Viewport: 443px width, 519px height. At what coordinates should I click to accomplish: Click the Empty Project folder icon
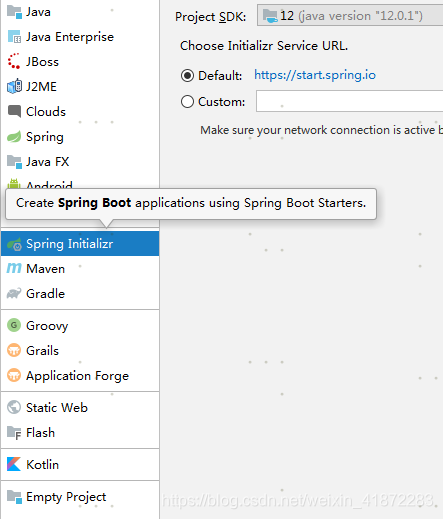pos(14,497)
